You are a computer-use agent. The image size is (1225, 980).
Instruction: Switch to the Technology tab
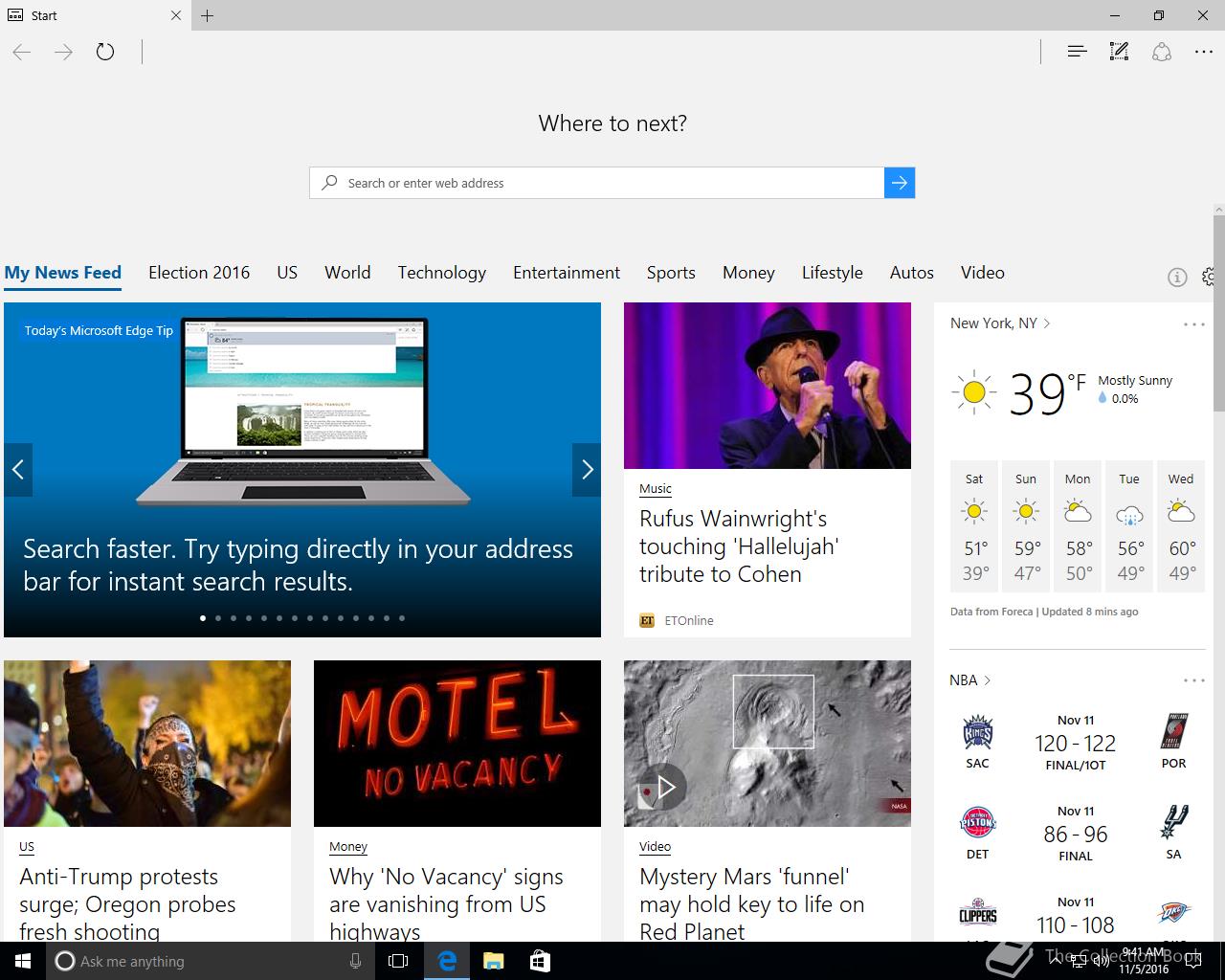pos(441,273)
